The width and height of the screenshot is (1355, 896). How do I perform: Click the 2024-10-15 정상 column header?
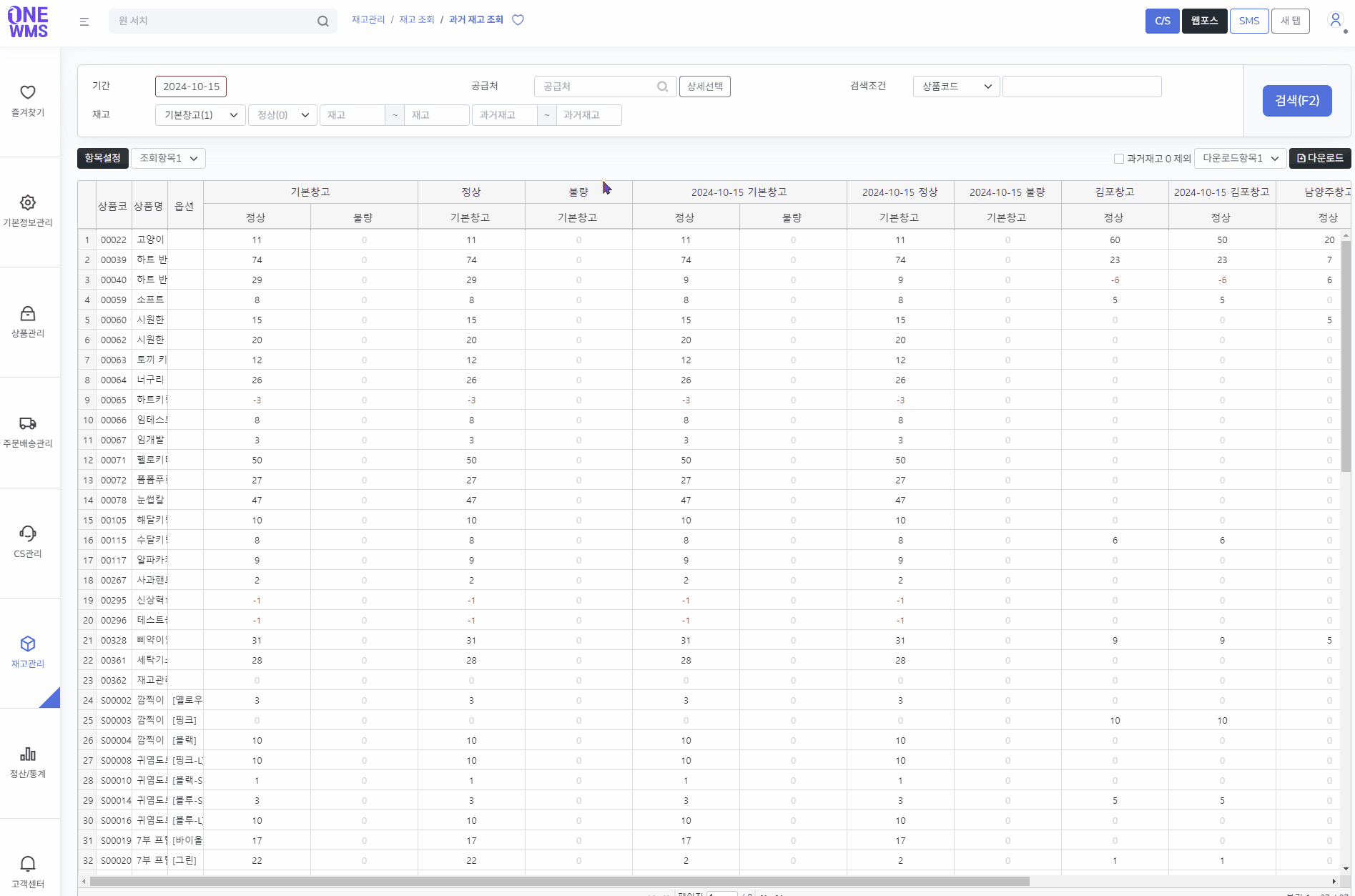click(x=900, y=192)
